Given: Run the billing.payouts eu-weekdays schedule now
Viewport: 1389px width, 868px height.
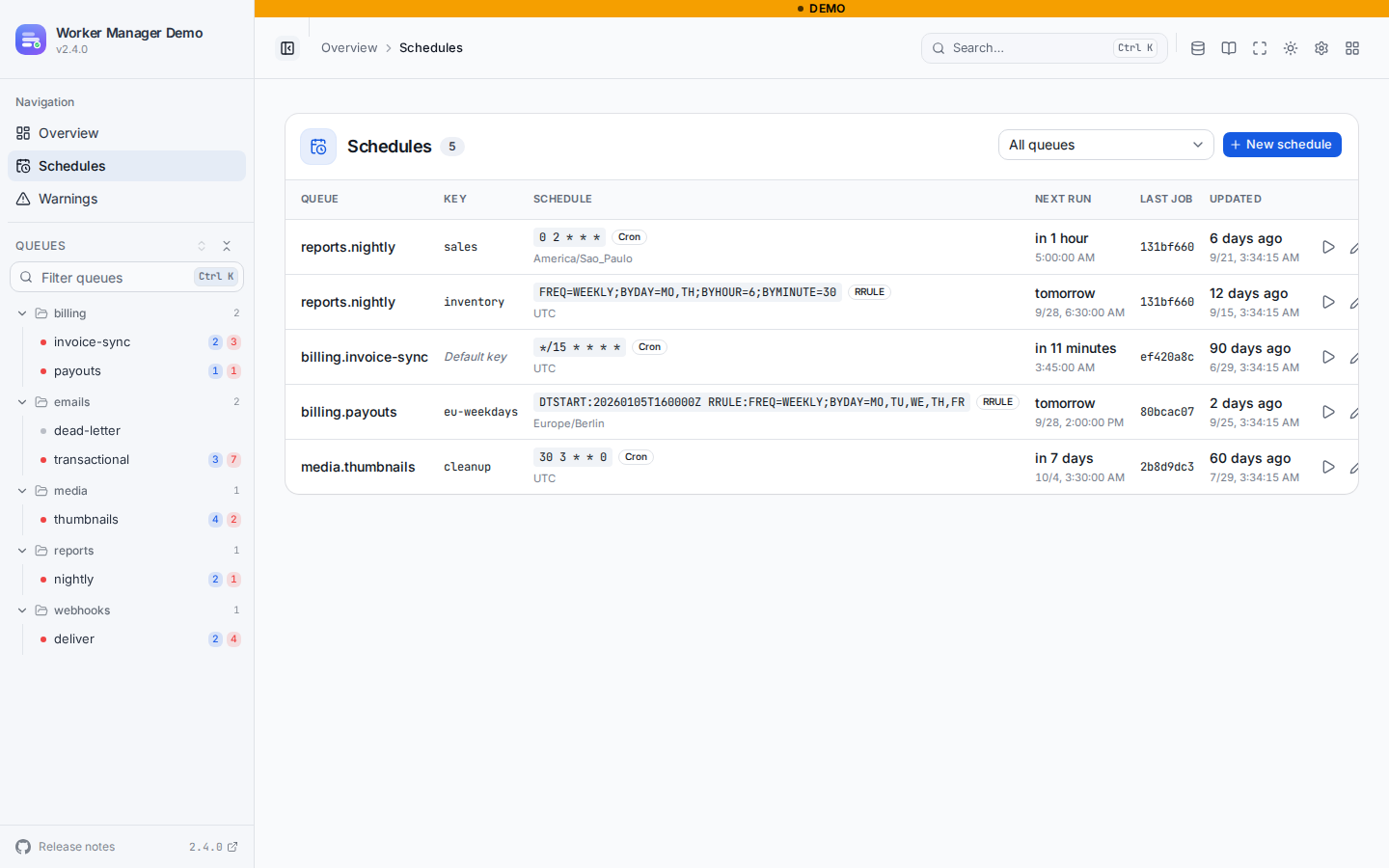Looking at the screenshot, I should click(x=1328, y=412).
